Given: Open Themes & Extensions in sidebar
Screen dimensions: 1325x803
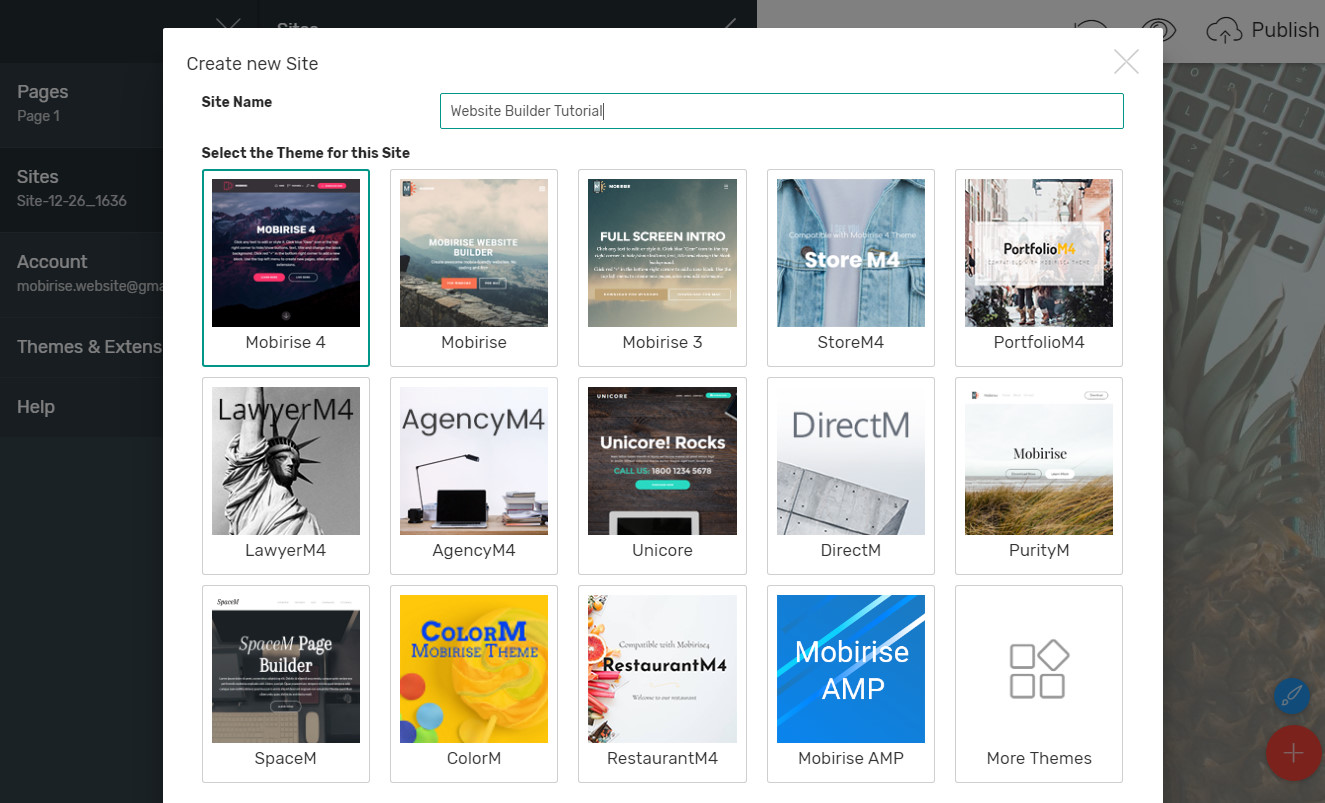Looking at the screenshot, I should point(81,347).
